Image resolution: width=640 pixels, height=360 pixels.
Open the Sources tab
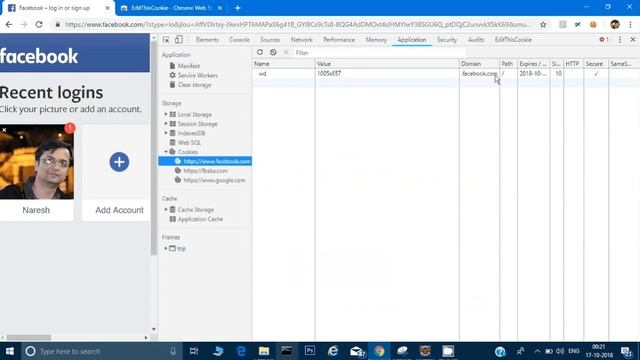tap(270, 40)
